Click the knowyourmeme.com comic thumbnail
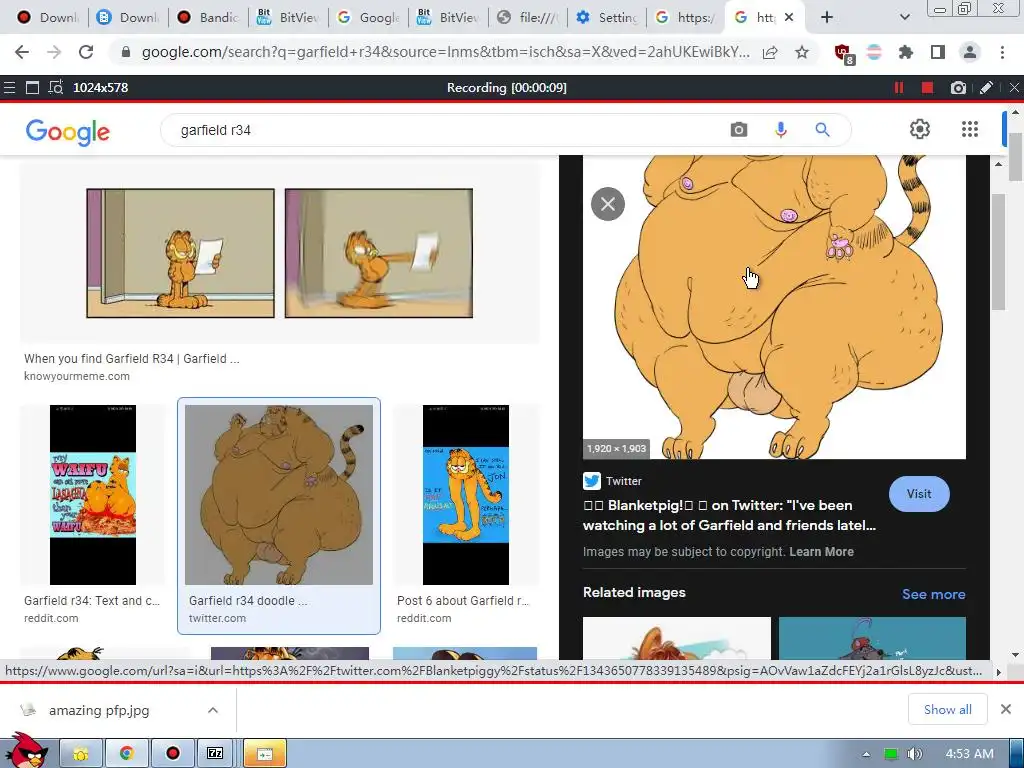The image size is (1024, 768). click(x=280, y=253)
